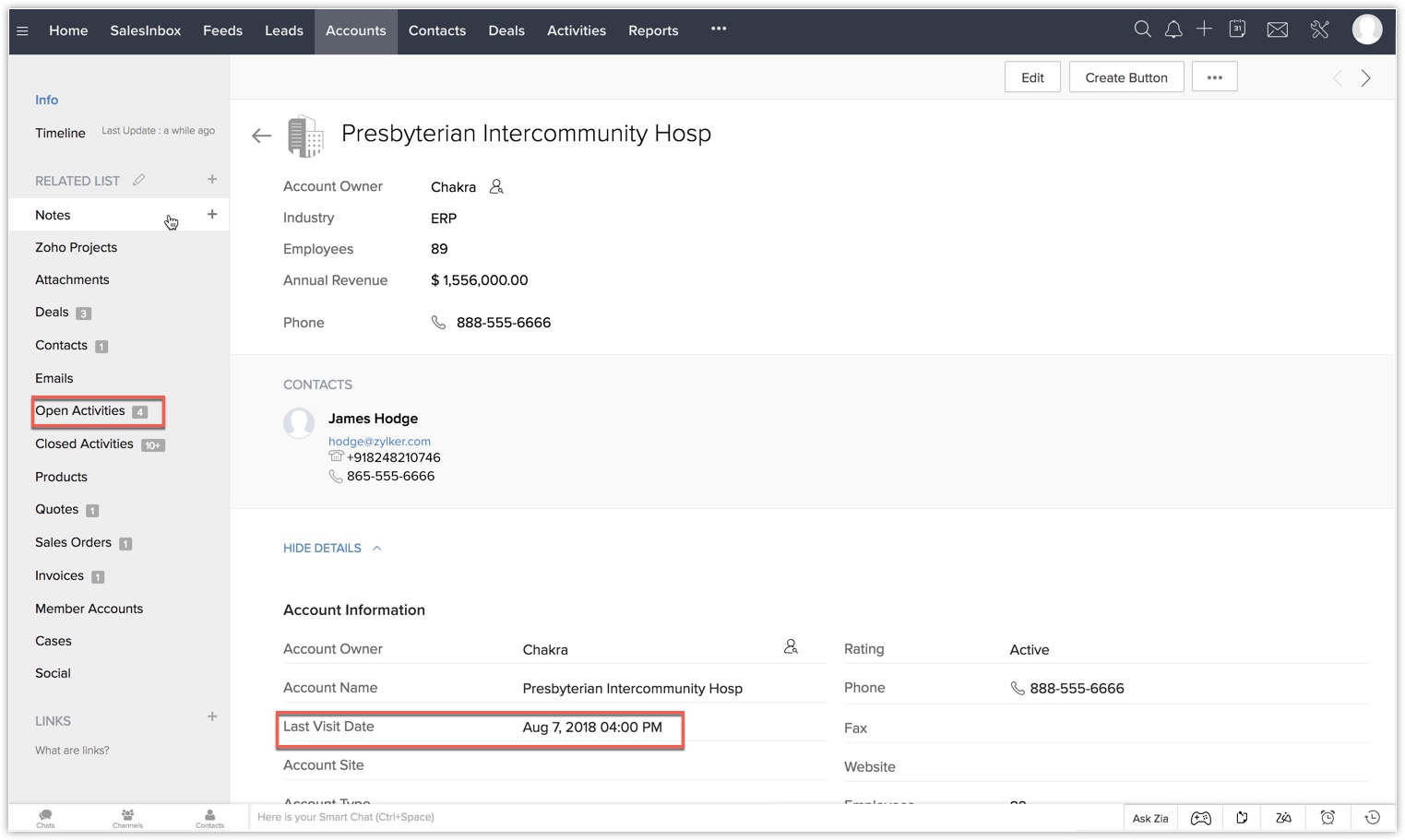Add a new note with plus icon
The width and height of the screenshot is (1405, 840).
tap(212, 214)
